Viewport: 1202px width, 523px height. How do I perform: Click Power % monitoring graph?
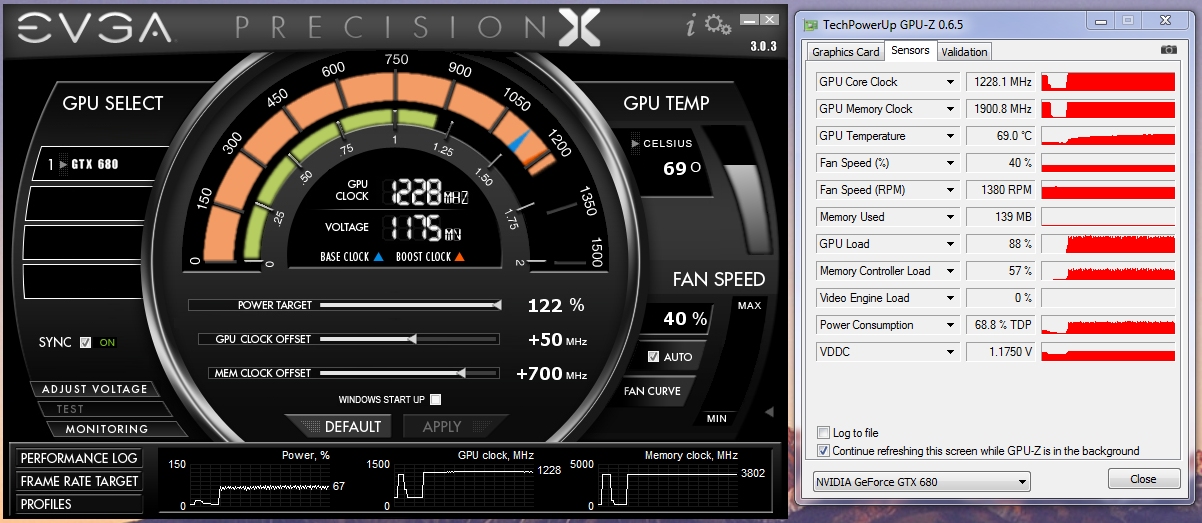[x=261, y=485]
